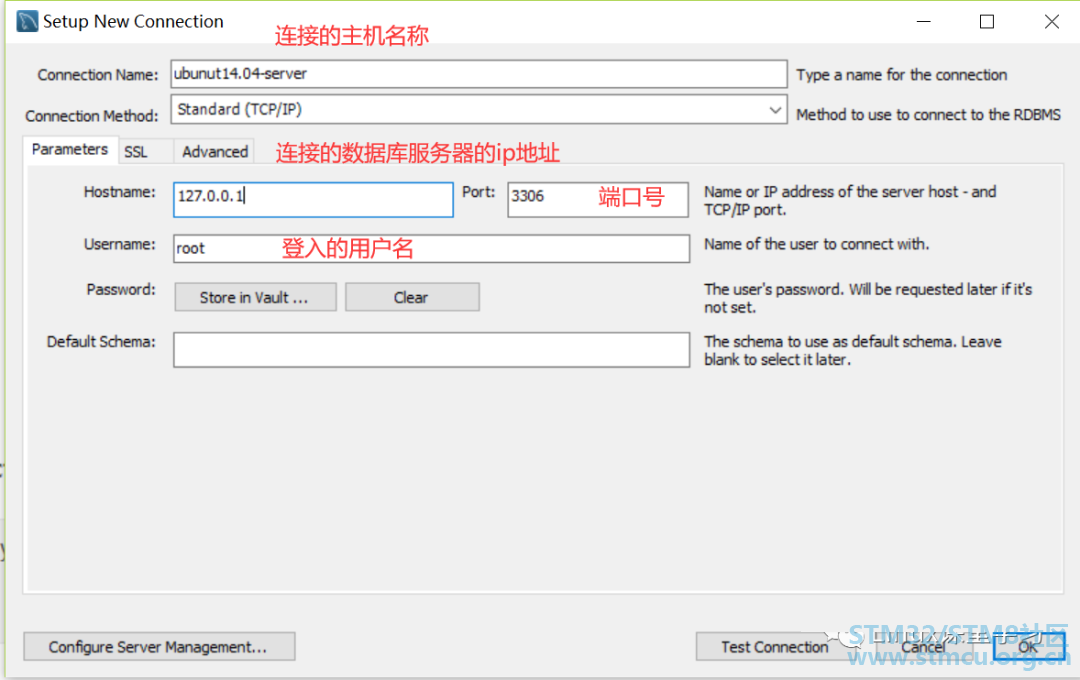Select the Parameters tab
Screen dimensions: 1080x680
tap(70, 150)
